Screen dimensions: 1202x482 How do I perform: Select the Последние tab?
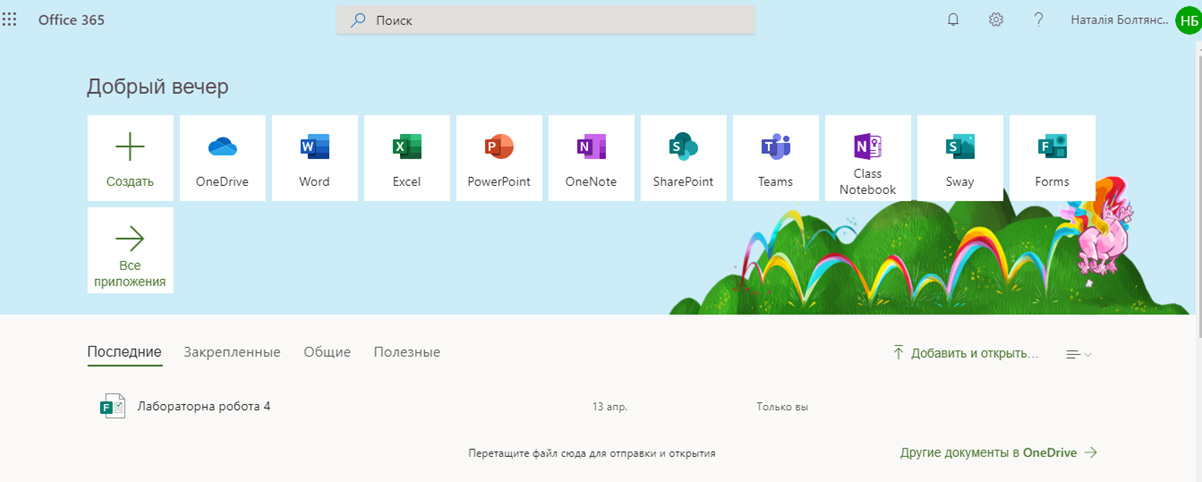124,352
